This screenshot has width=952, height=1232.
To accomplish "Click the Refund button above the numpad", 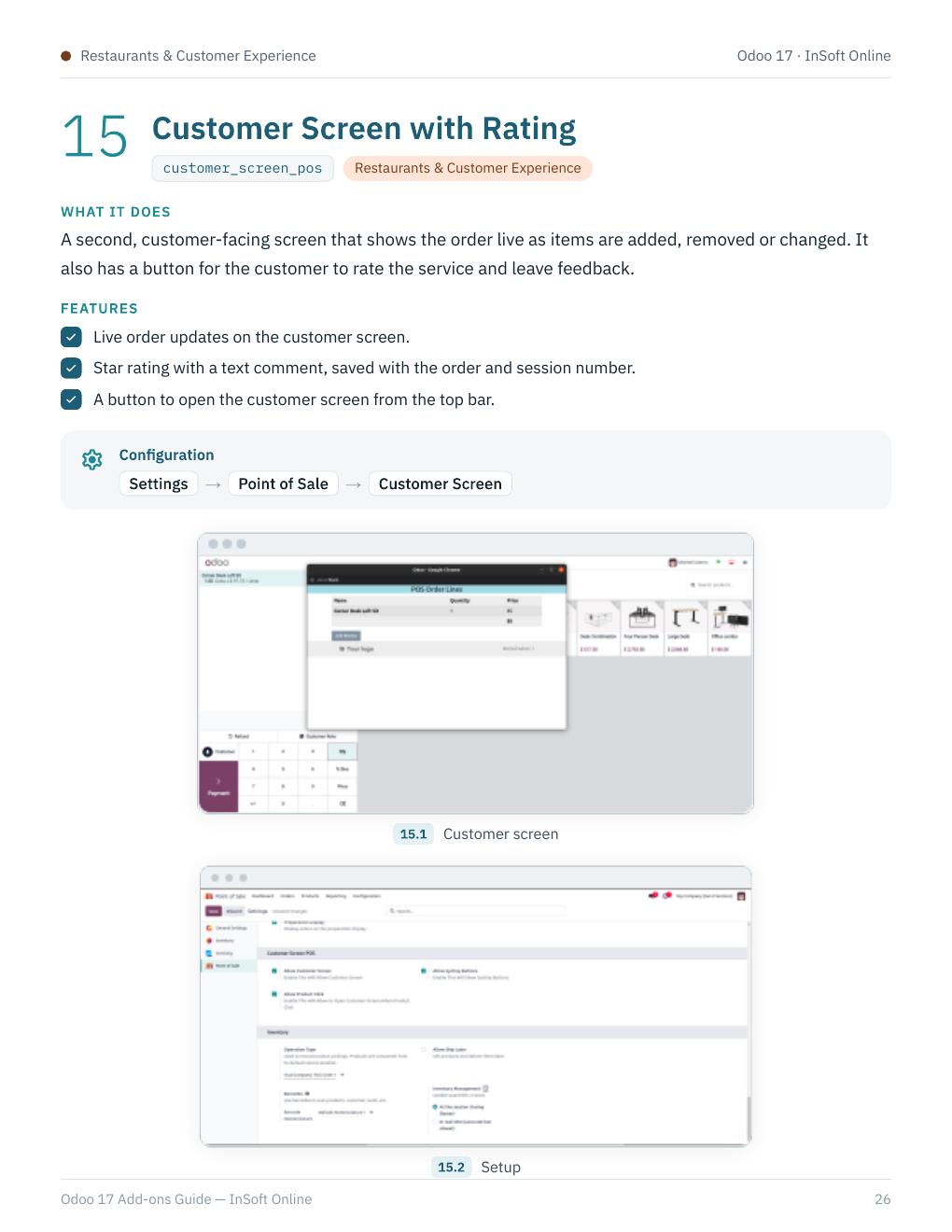I will click(238, 736).
